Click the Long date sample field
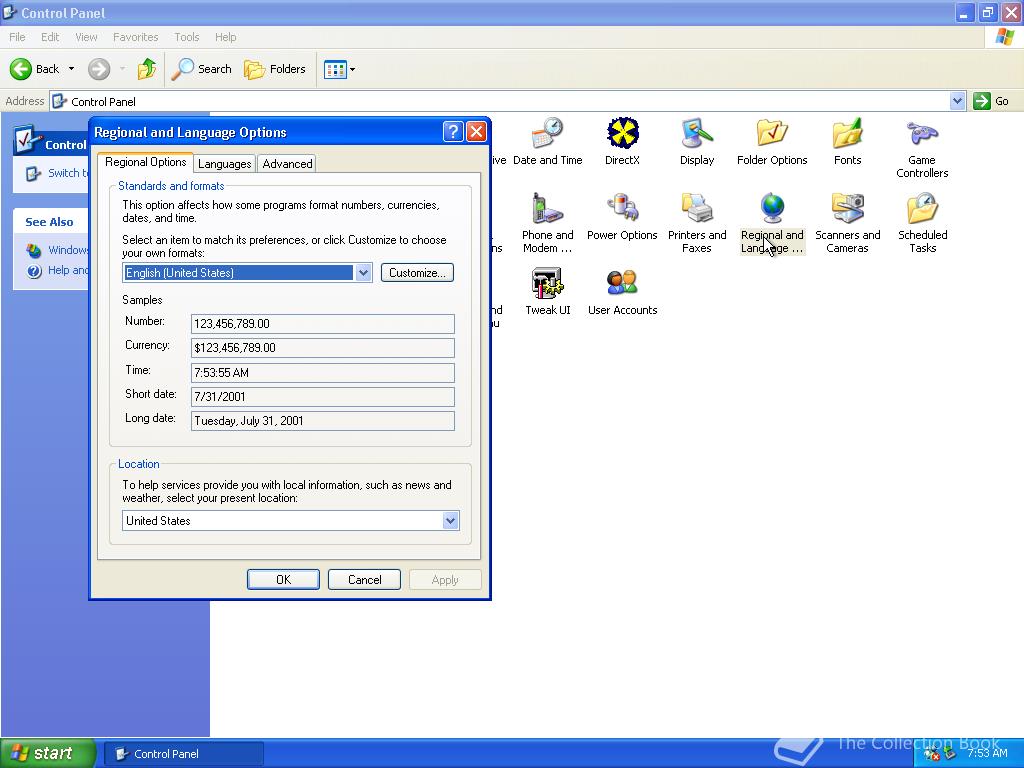Screen dimensions: 1024x768 tap(323, 421)
